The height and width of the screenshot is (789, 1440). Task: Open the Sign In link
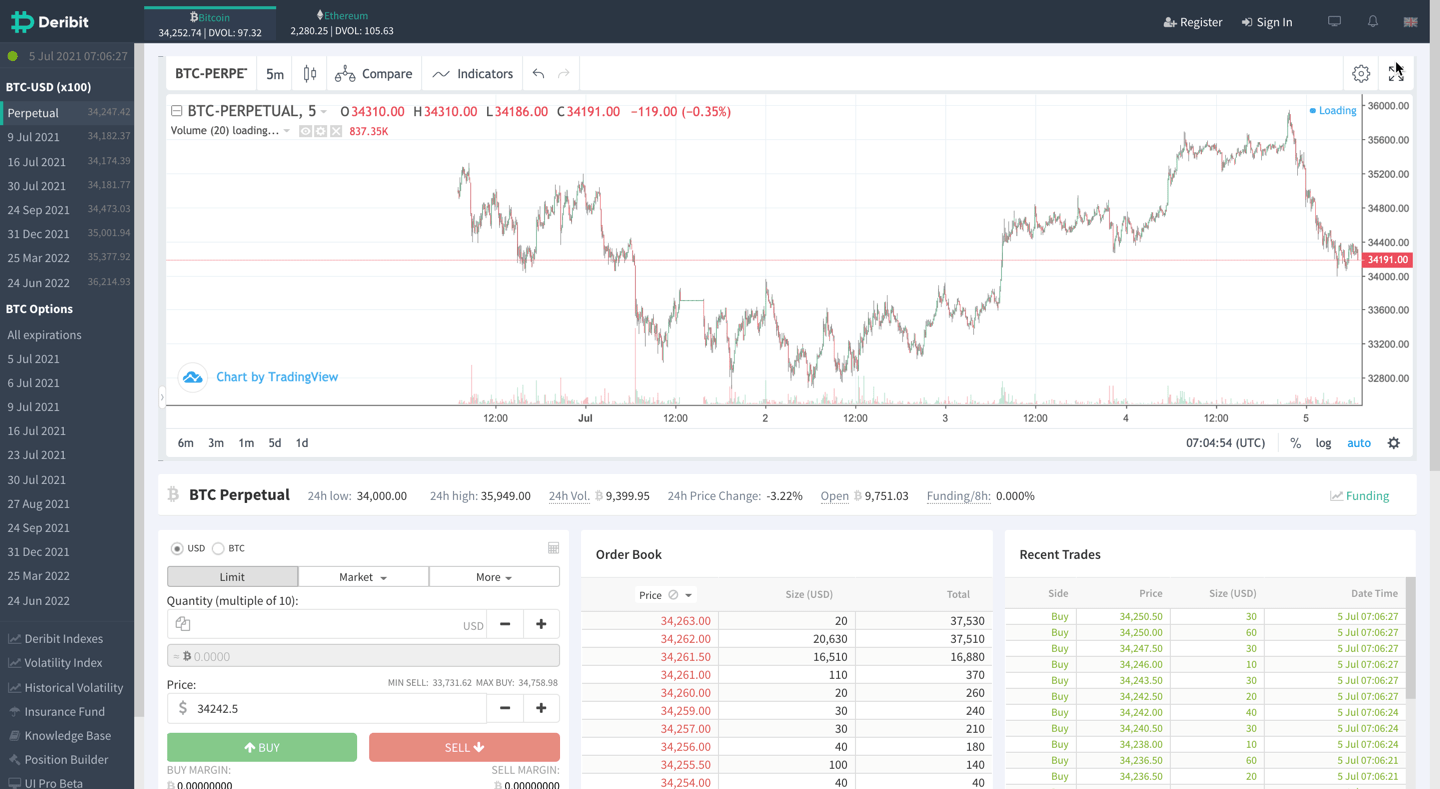click(1267, 22)
